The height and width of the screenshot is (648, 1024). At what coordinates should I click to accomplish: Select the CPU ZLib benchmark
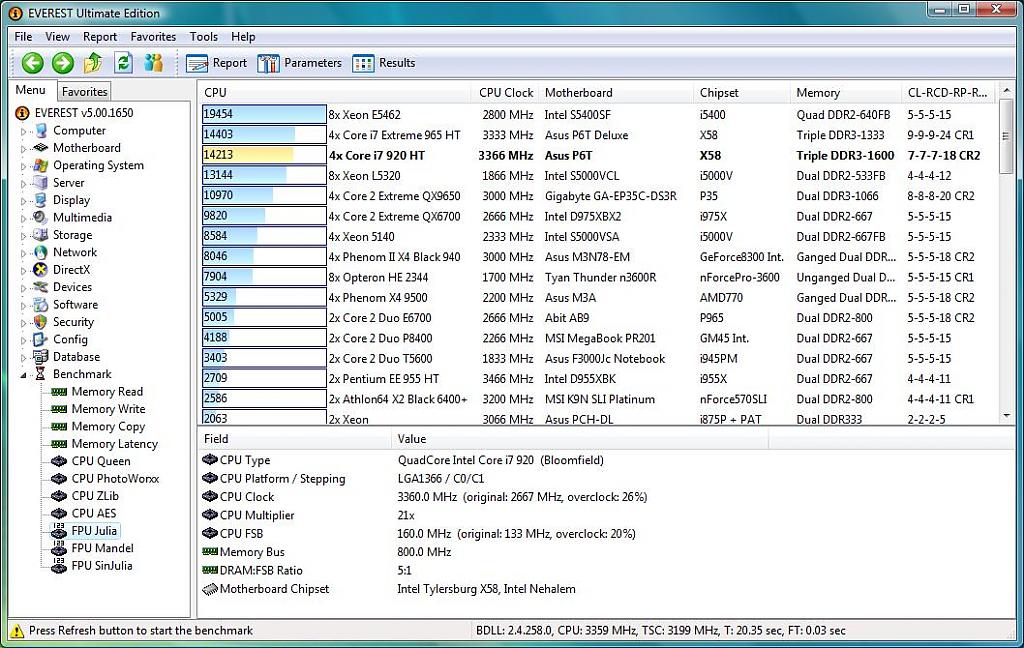coord(95,496)
